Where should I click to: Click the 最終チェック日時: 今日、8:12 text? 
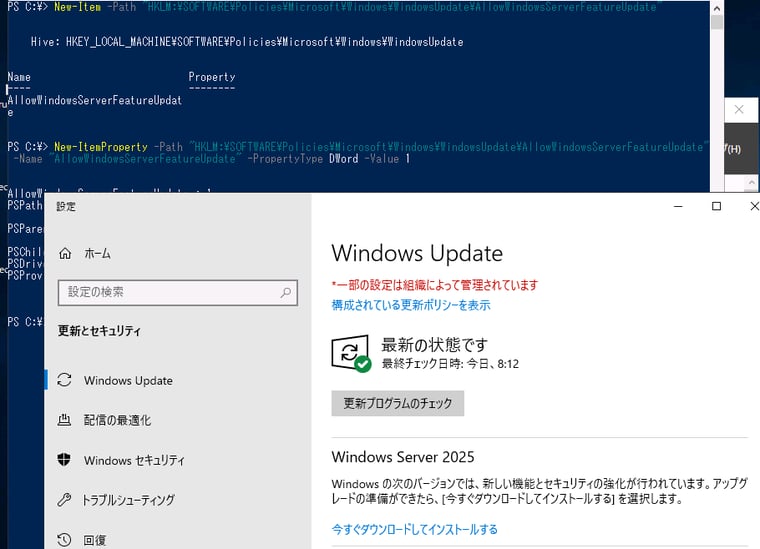pos(450,364)
